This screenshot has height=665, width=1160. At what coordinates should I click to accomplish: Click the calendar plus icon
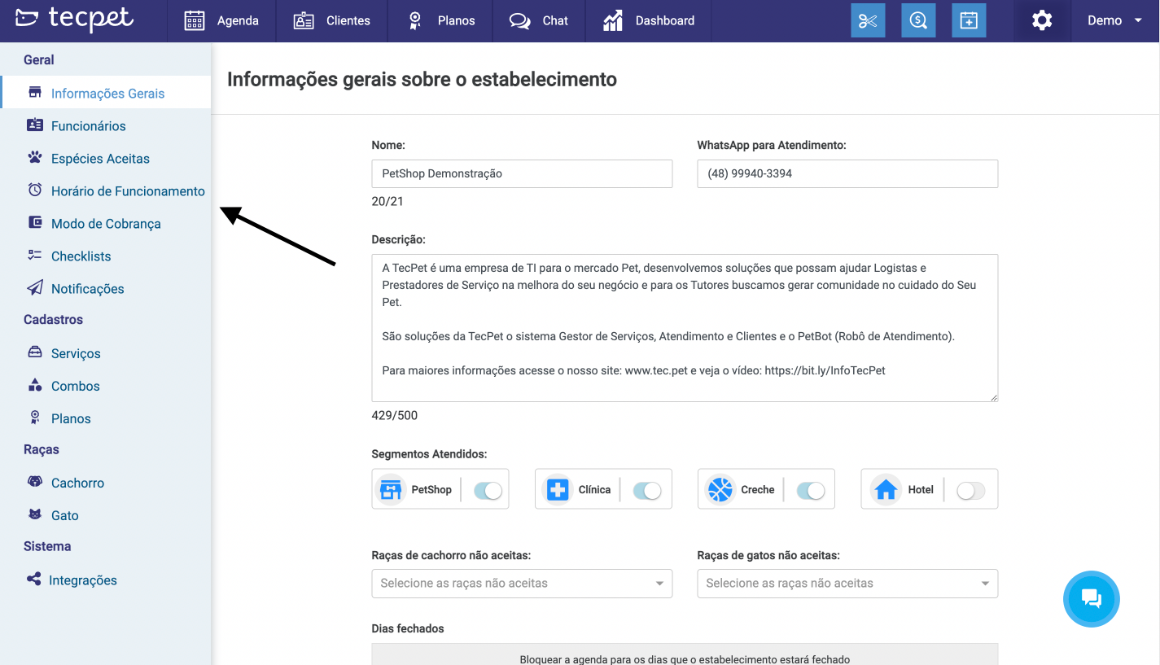[x=968, y=21]
